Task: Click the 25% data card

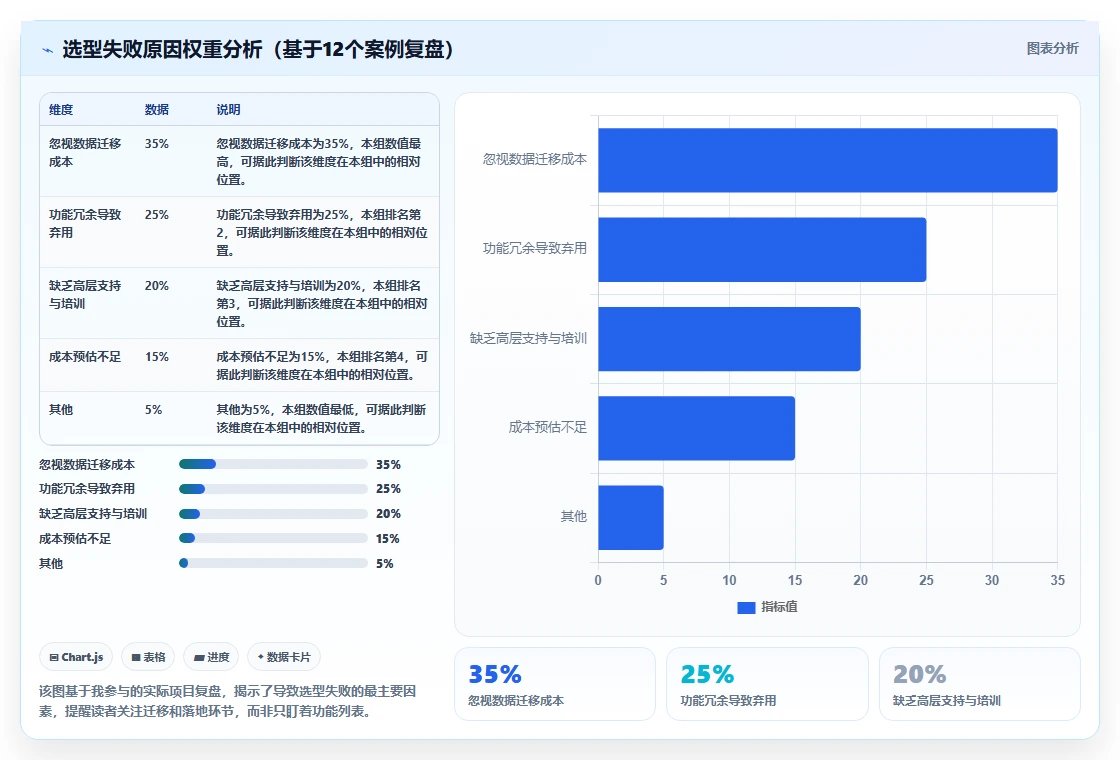Action: coord(767,684)
